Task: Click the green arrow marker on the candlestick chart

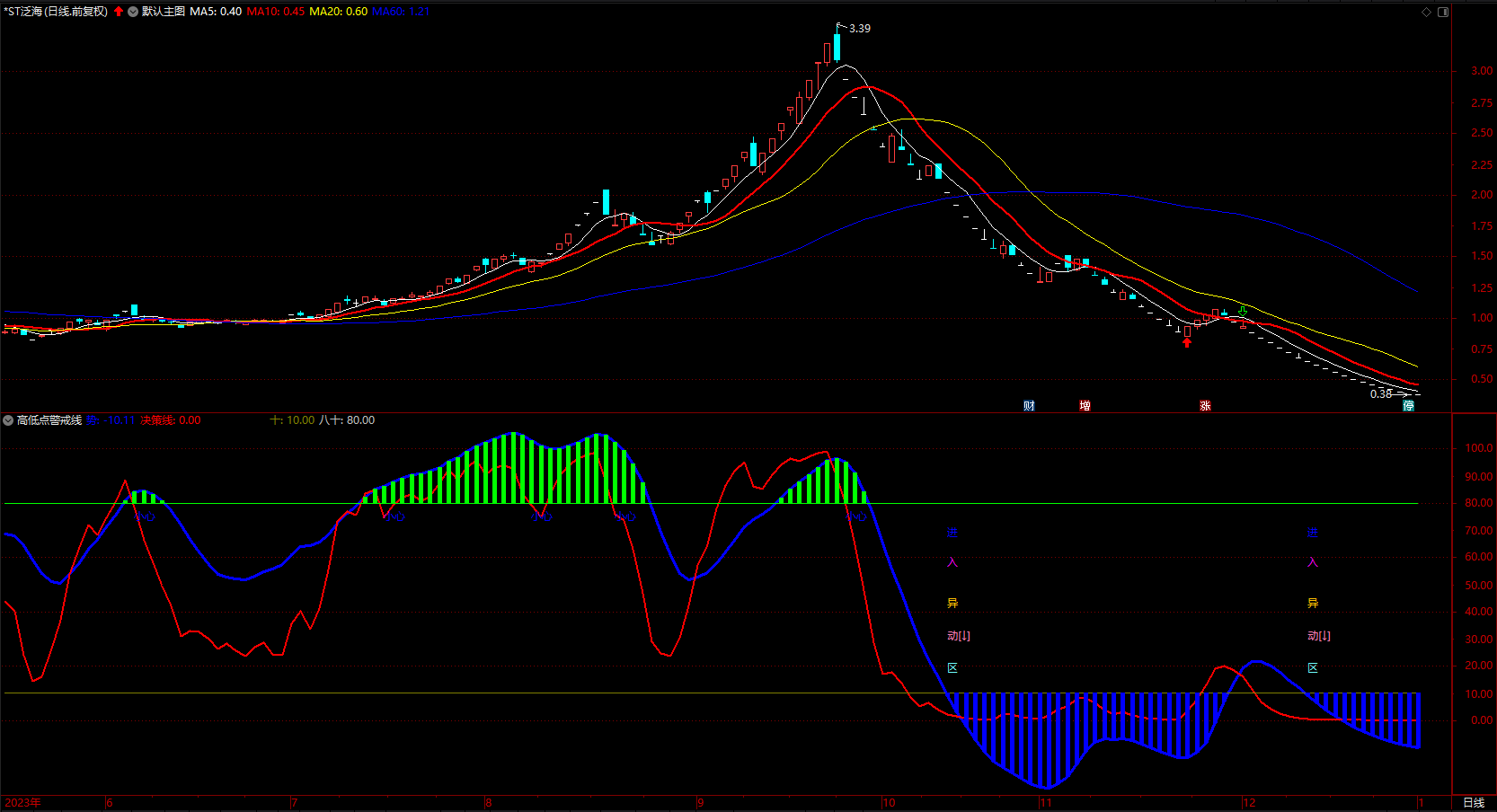Action: [x=1243, y=312]
